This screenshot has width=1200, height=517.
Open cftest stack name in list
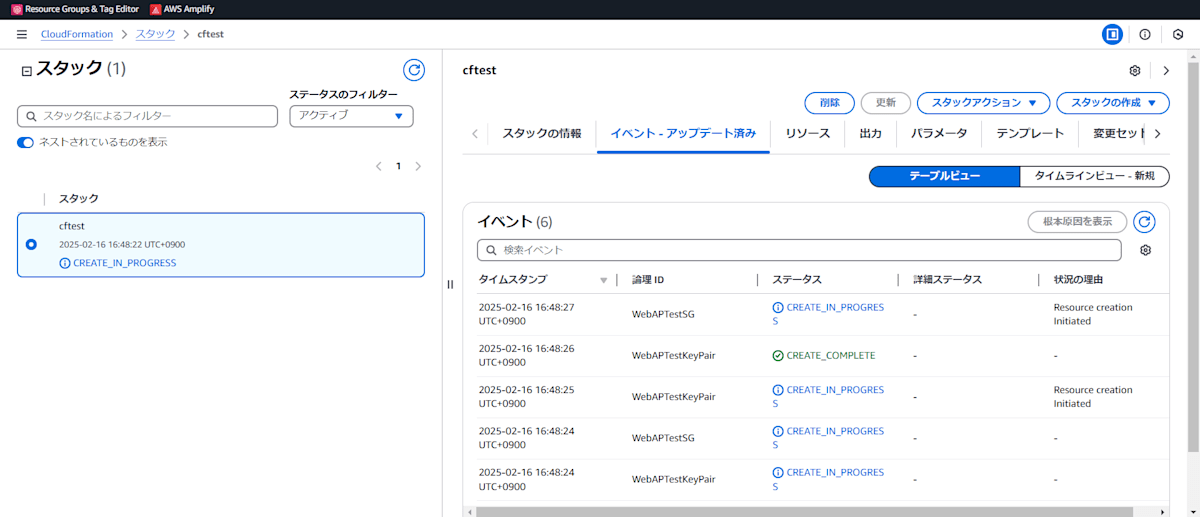(x=72, y=226)
